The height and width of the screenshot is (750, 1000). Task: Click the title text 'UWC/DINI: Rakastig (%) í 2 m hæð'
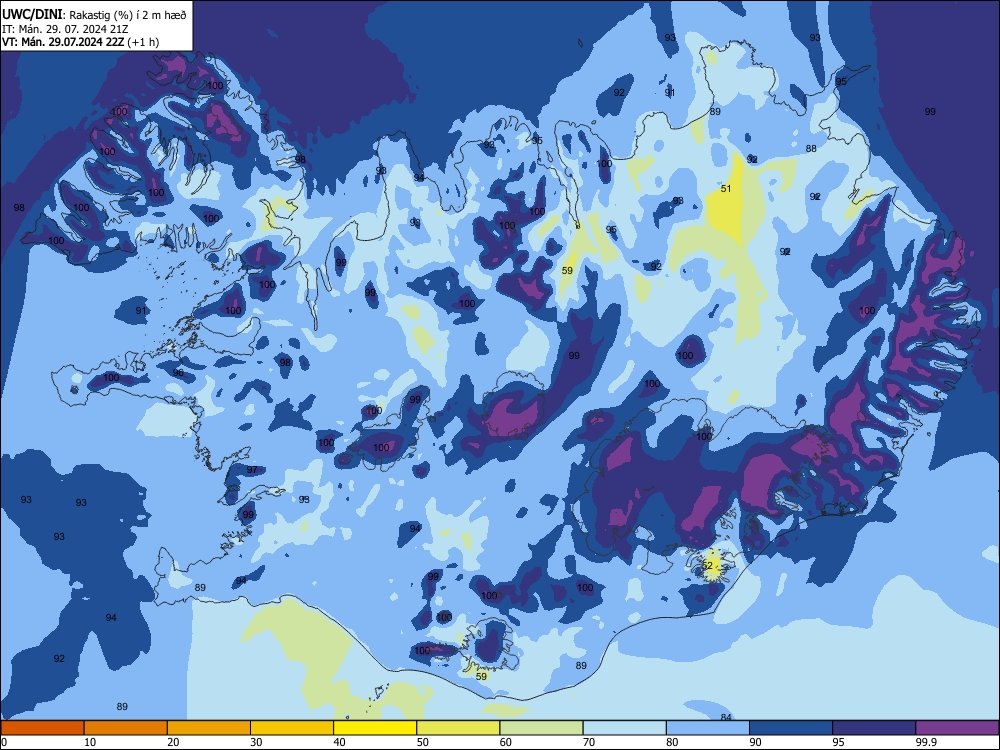click(94, 15)
